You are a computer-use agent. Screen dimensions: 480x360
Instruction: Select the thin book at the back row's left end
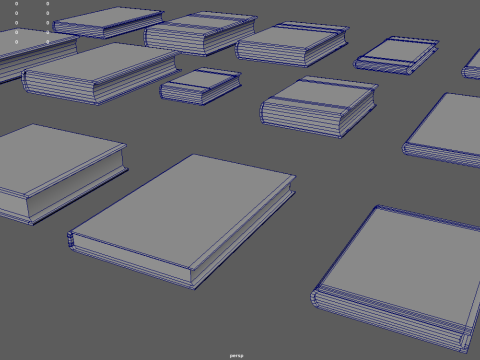[x=108, y=22]
